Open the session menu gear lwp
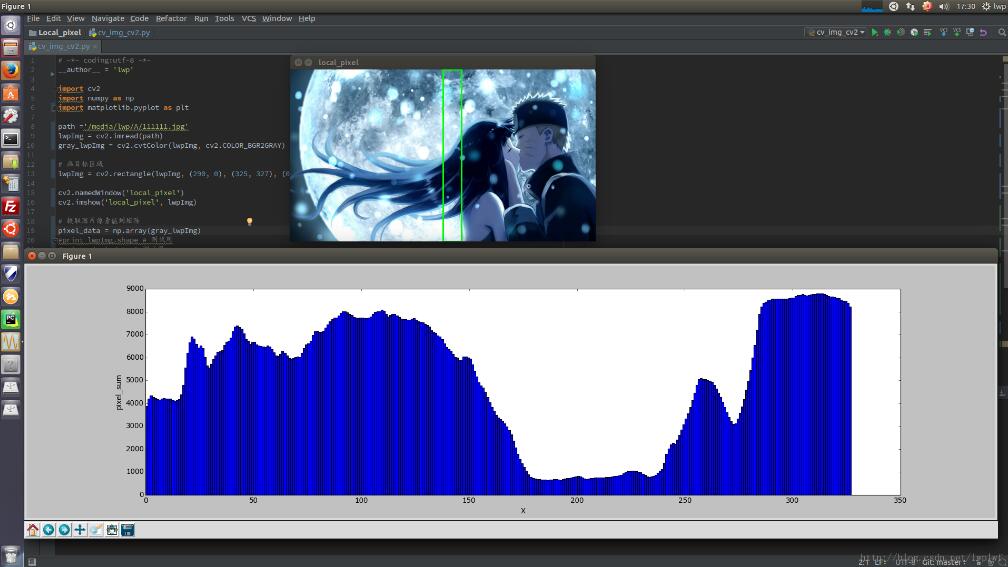This screenshot has width=1008, height=567. tap(994, 6)
